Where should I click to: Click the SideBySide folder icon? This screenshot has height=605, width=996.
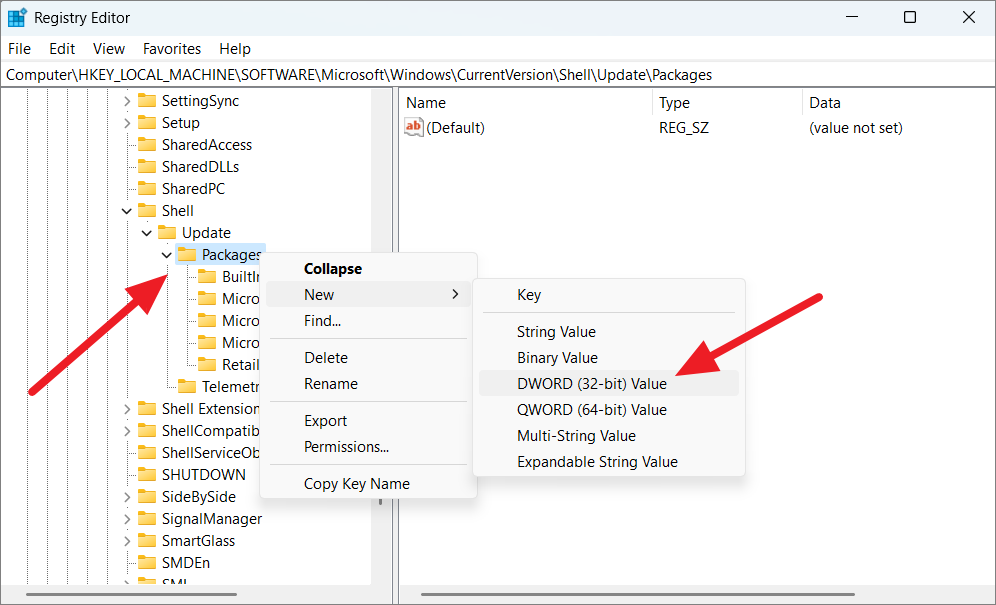click(147, 496)
